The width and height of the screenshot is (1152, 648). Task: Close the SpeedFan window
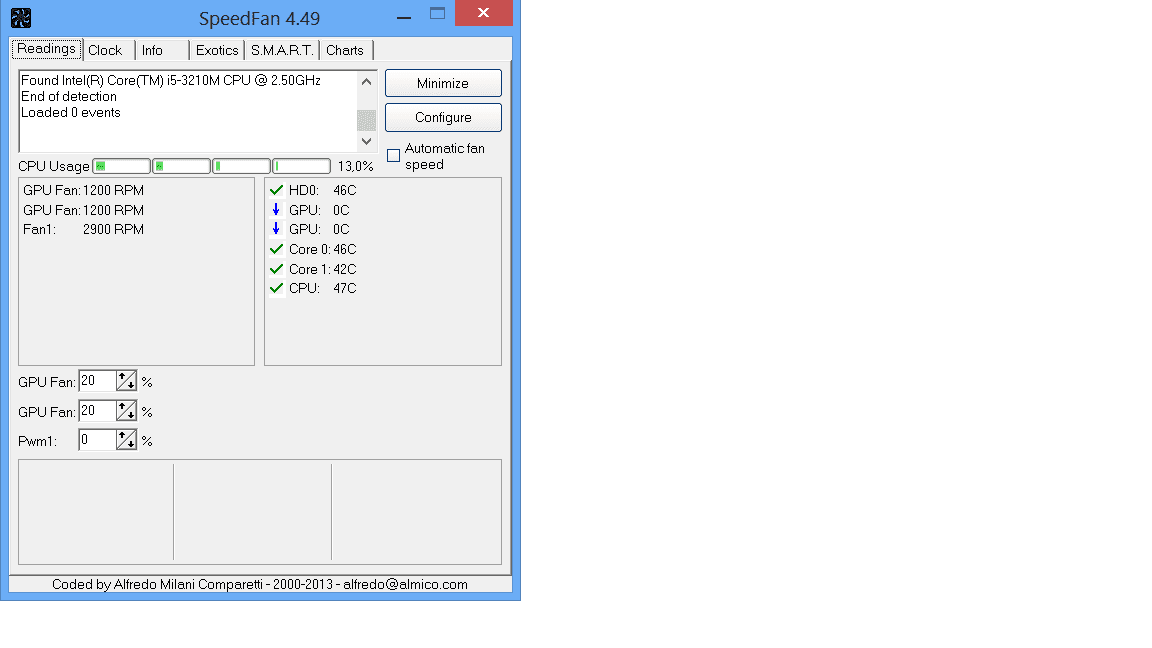point(483,12)
